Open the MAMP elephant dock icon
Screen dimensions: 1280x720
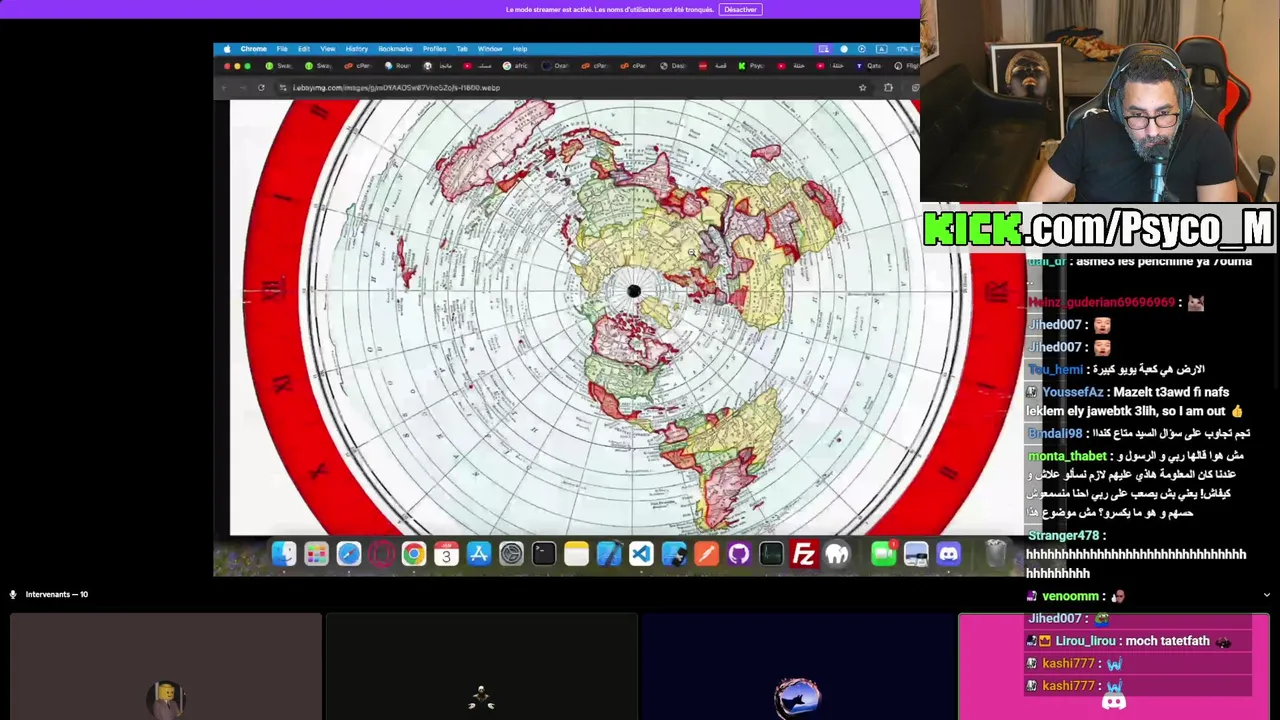click(x=837, y=554)
